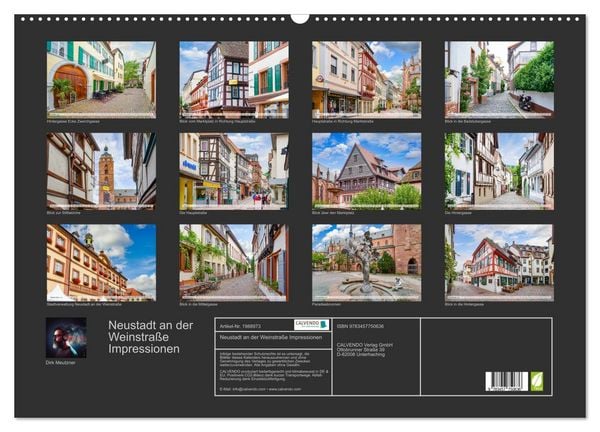Open the 'Die Hauptstraße' shopping street photo

pyautogui.click(x=234, y=171)
